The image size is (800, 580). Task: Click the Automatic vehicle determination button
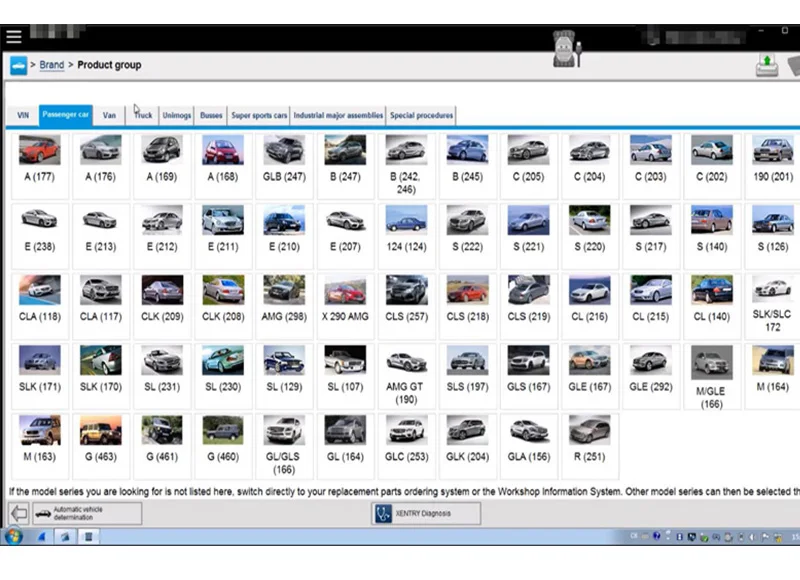point(86,513)
